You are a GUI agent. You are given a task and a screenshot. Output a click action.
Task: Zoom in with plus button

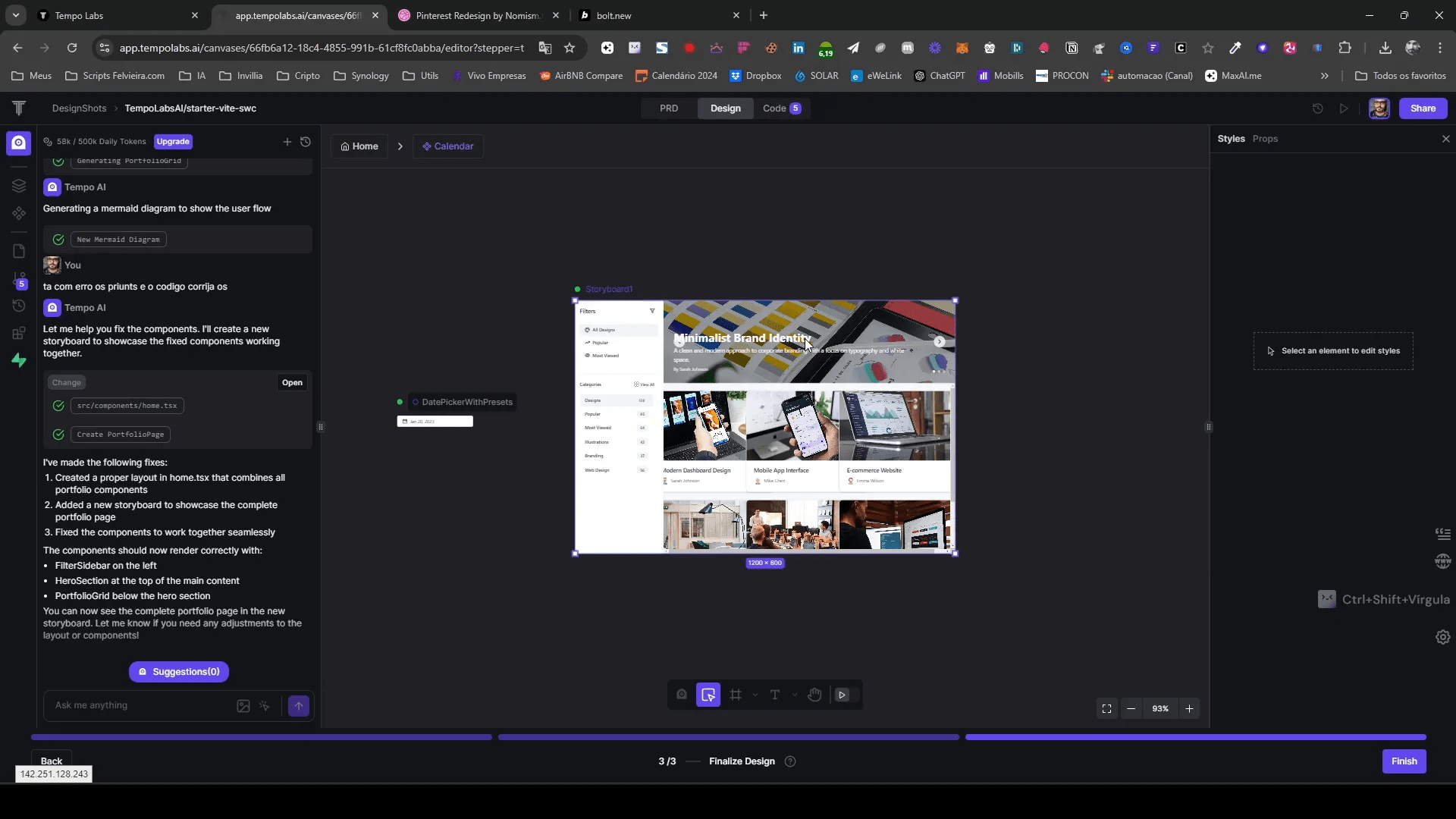point(1189,709)
